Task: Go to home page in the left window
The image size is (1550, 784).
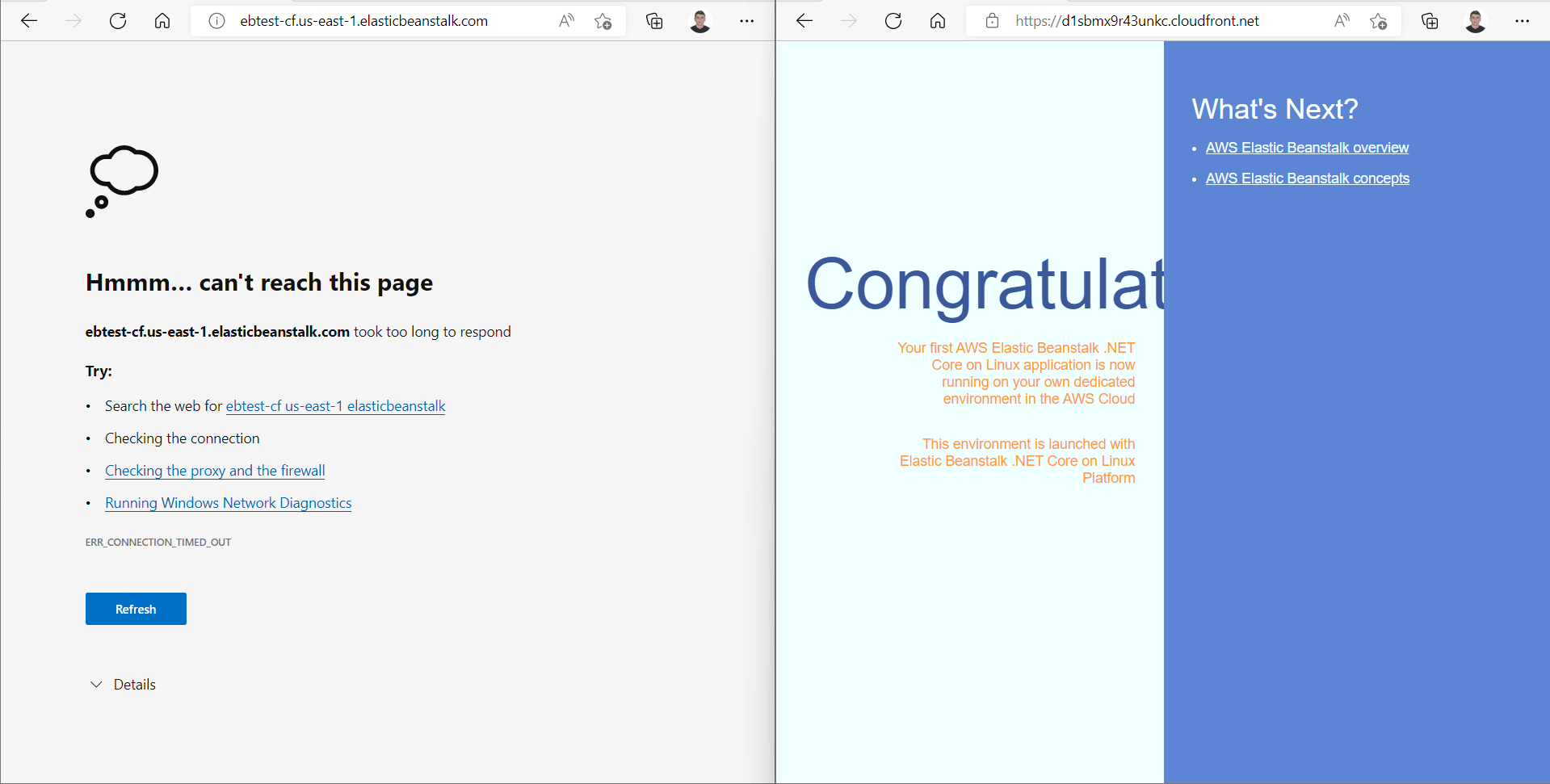Action: pos(162,21)
